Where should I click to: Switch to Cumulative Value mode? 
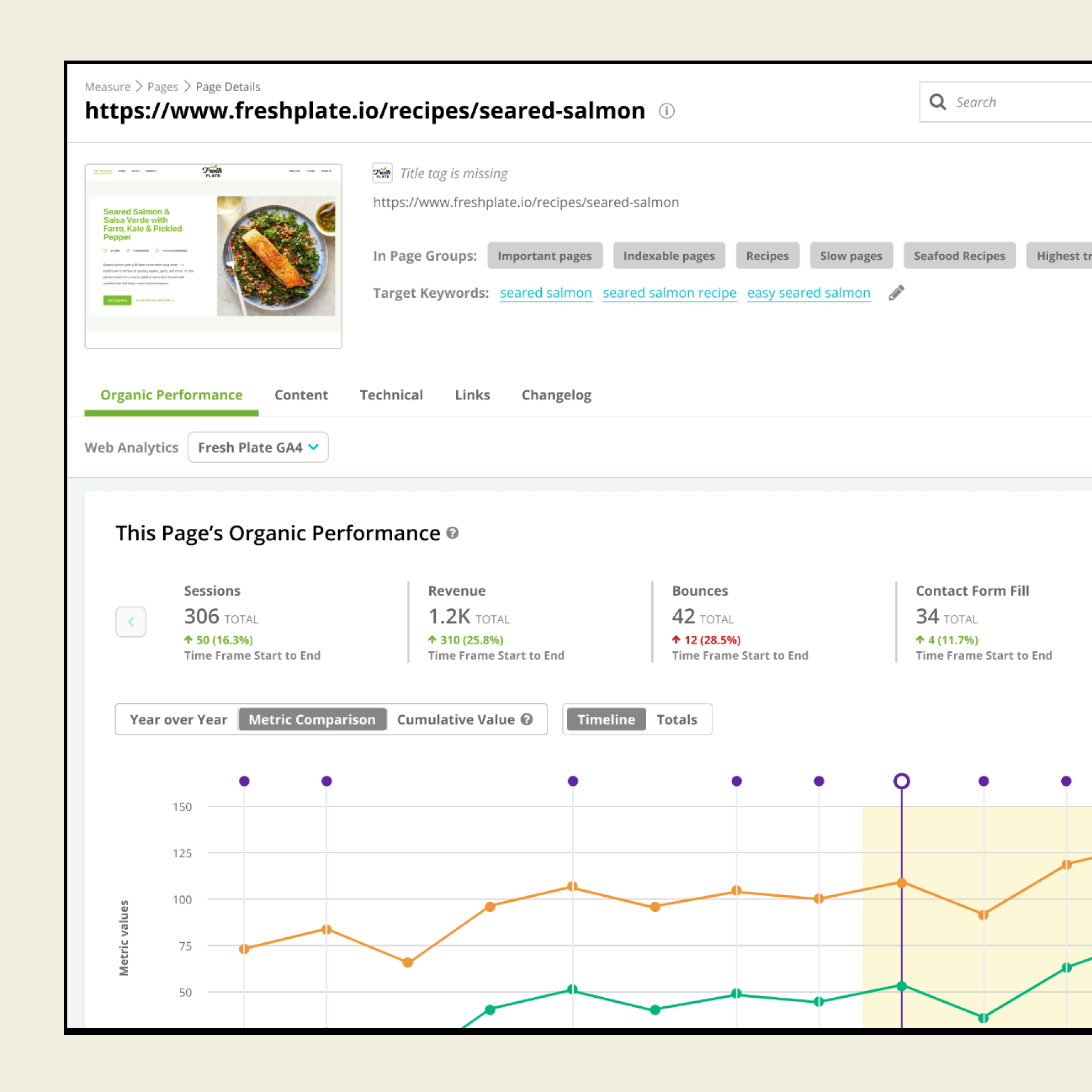coord(455,720)
